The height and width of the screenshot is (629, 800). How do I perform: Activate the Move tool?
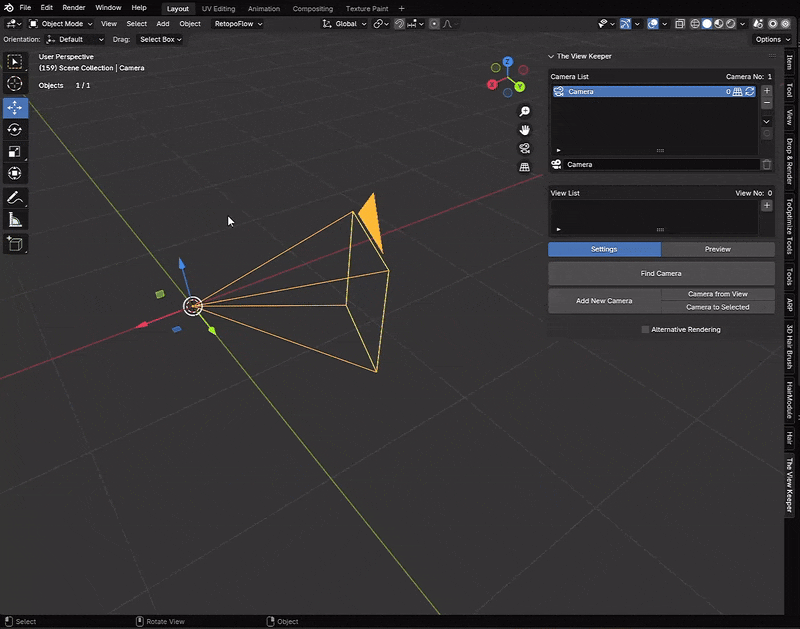coord(15,108)
